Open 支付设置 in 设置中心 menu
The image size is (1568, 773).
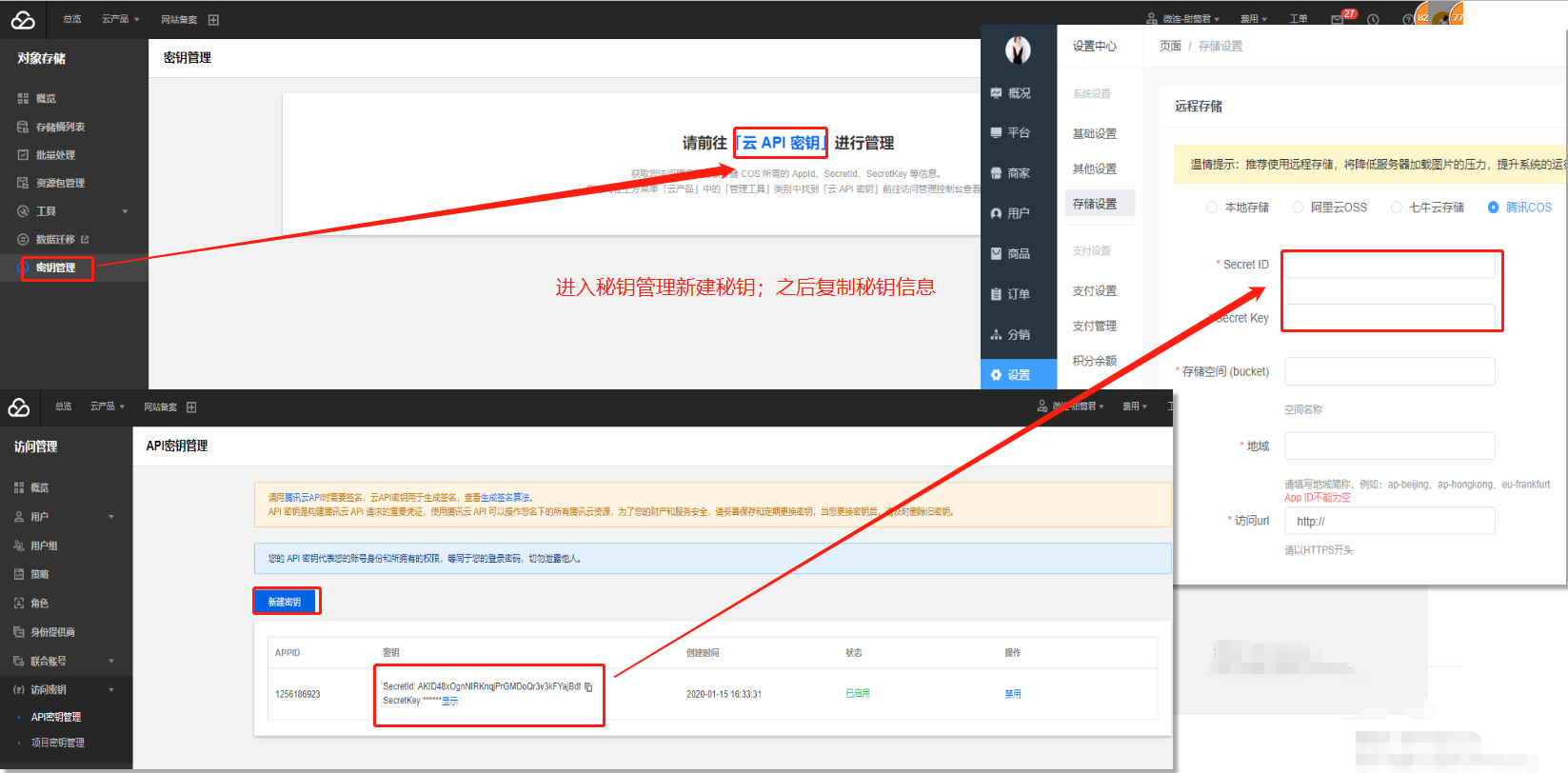pyautogui.click(x=1095, y=291)
